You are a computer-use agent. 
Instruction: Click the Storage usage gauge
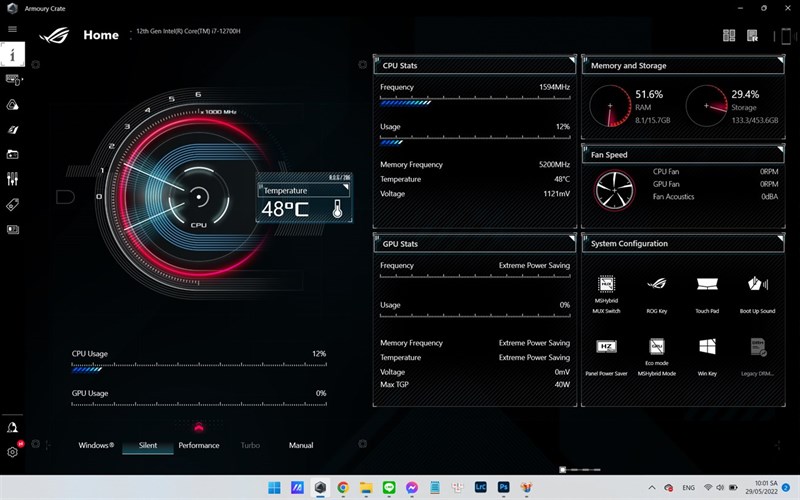707,106
